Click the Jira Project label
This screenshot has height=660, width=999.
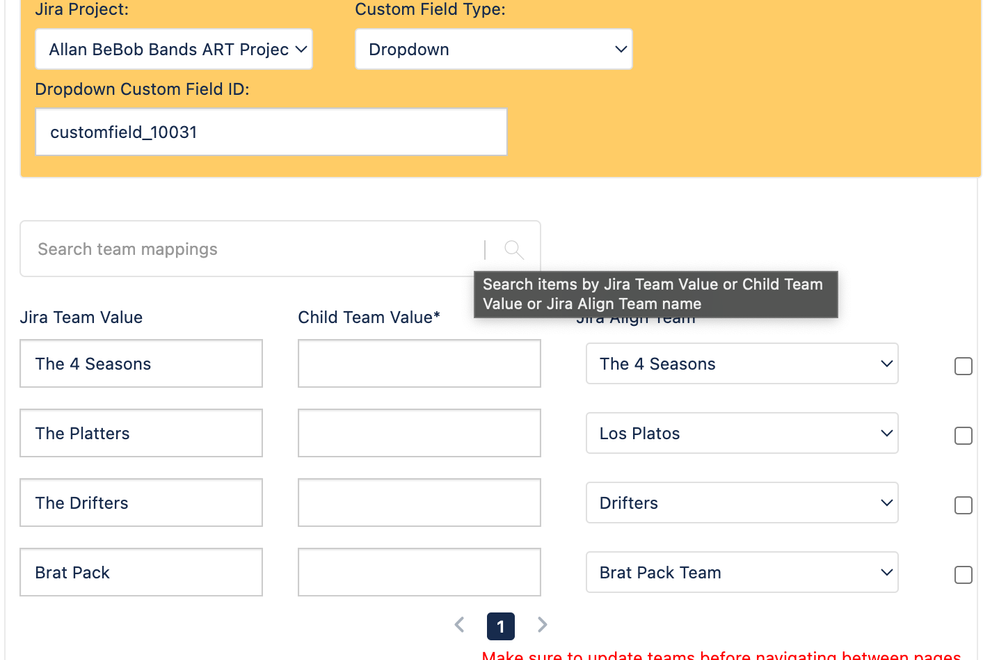82,10
